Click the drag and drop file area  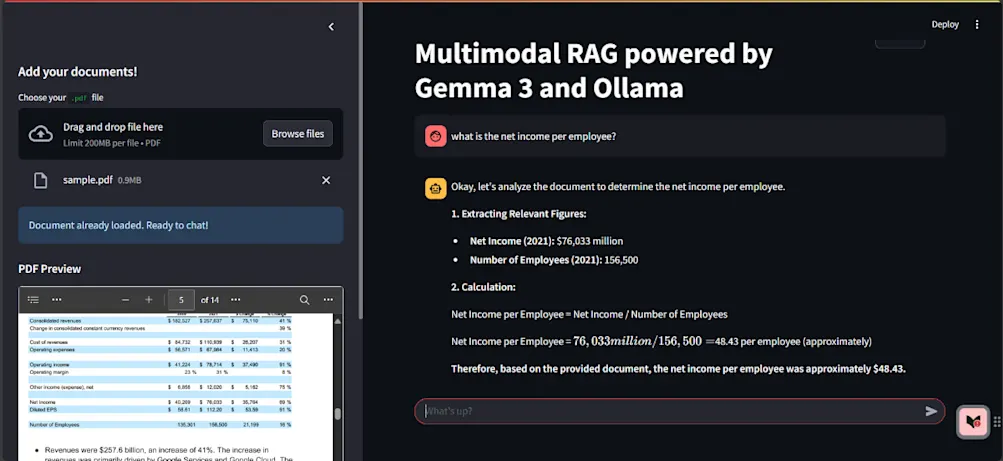click(x=180, y=134)
